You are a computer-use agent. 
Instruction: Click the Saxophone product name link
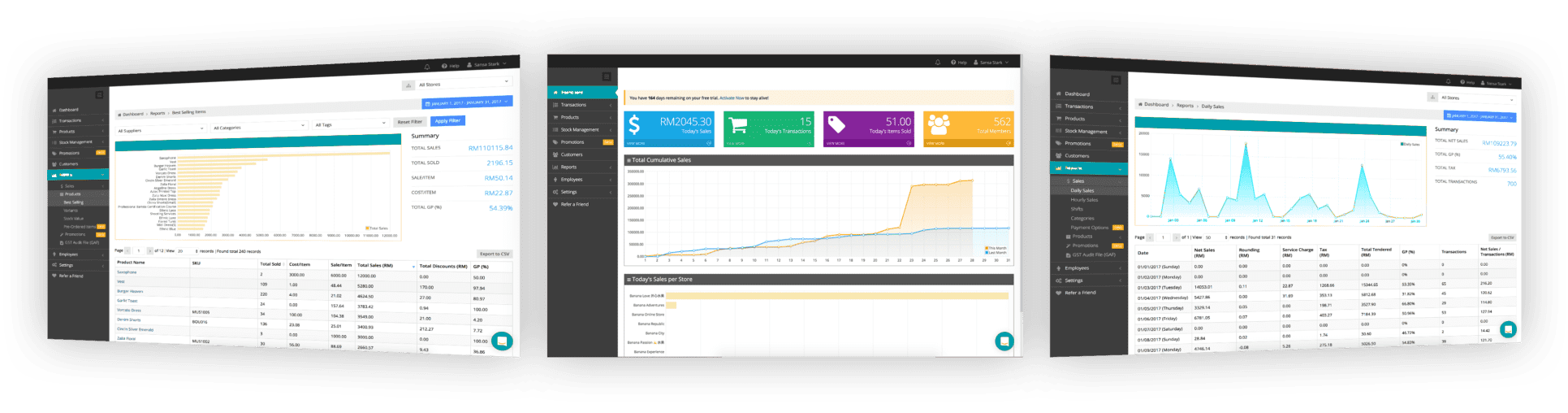[x=127, y=272]
